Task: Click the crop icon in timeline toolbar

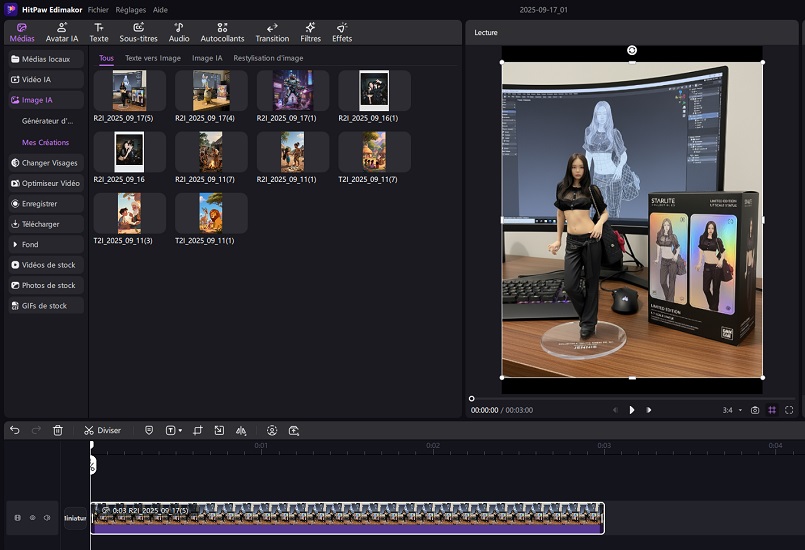Action: point(198,430)
